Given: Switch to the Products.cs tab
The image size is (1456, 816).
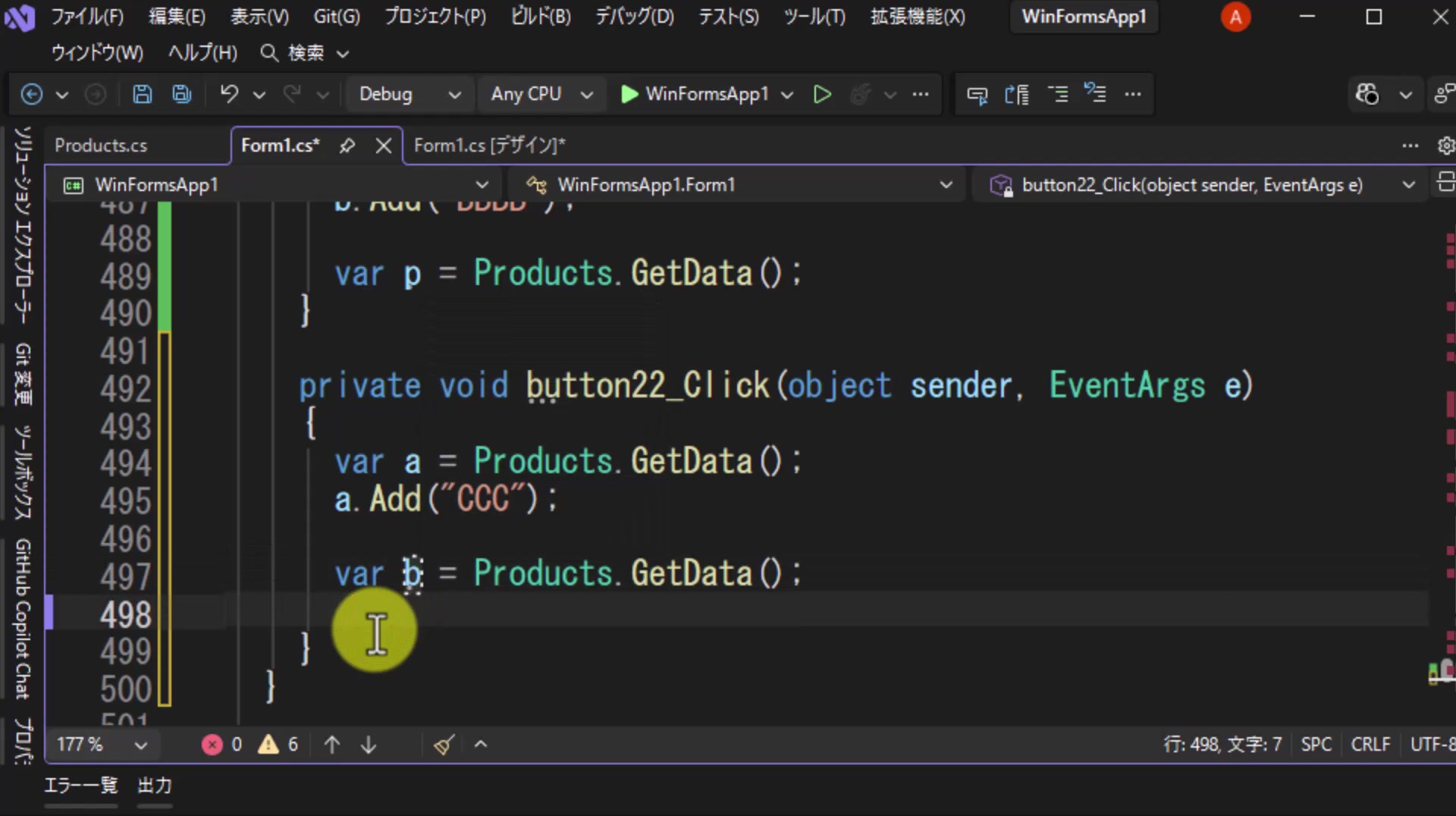Looking at the screenshot, I should (101, 146).
